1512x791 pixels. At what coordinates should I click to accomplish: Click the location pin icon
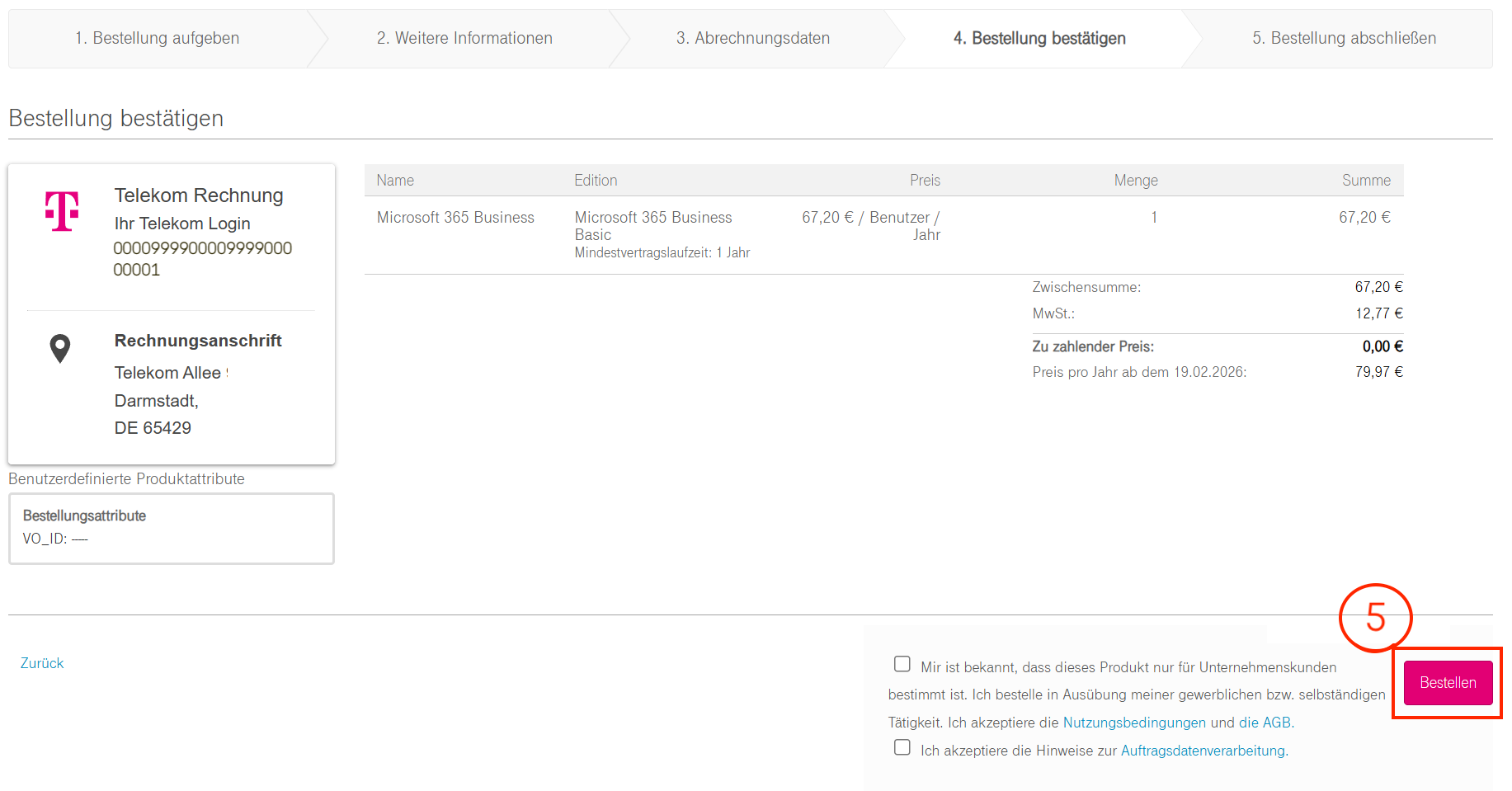(x=60, y=348)
